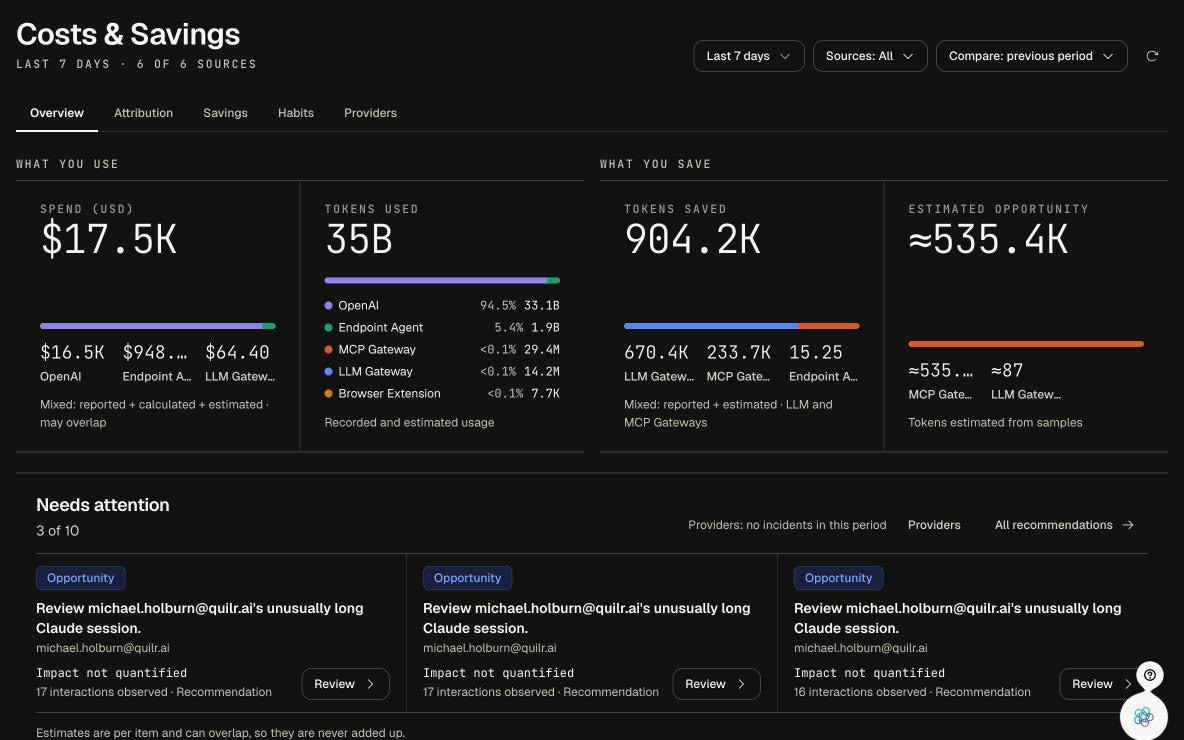Click the green Endpoint Agent legend dot
1184x740 pixels.
pos(328,328)
